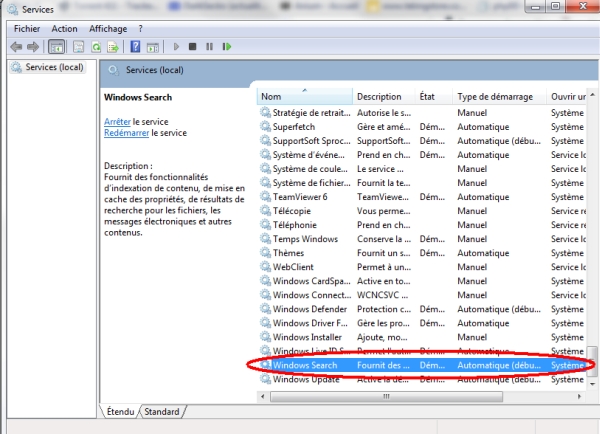
Task: Sort by Type de démarrage column header
Action: coord(499,96)
